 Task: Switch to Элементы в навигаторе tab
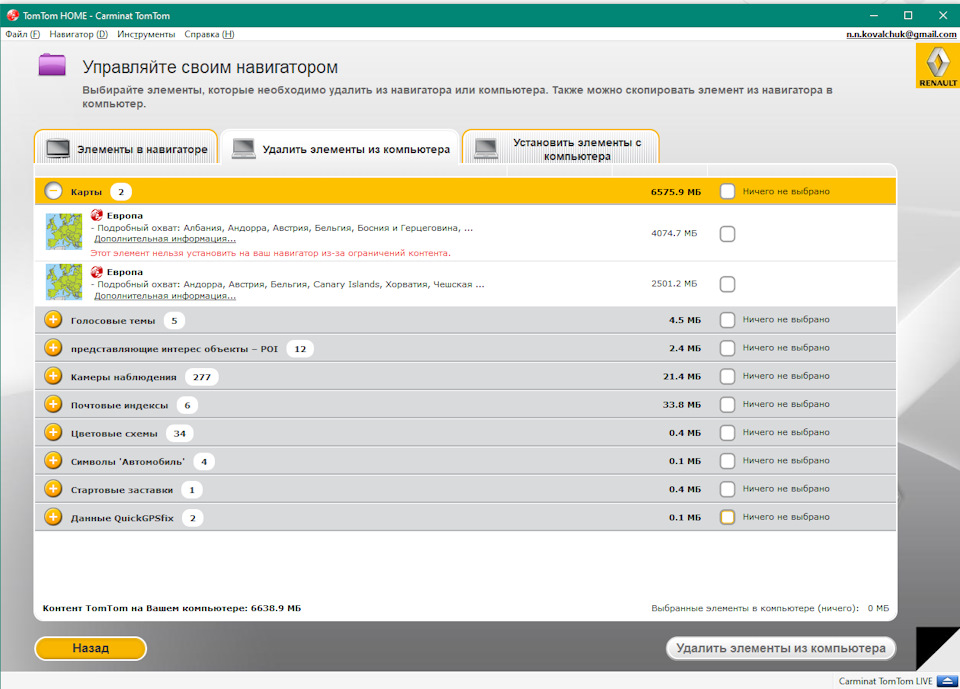click(x=126, y=148)
